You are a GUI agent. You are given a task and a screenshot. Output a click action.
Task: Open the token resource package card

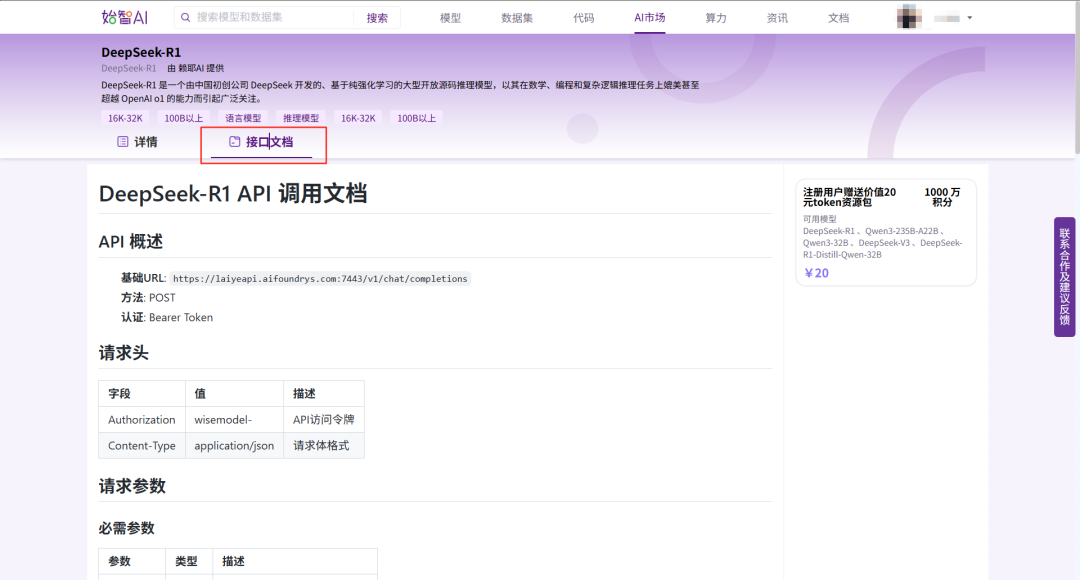(886, 232)
